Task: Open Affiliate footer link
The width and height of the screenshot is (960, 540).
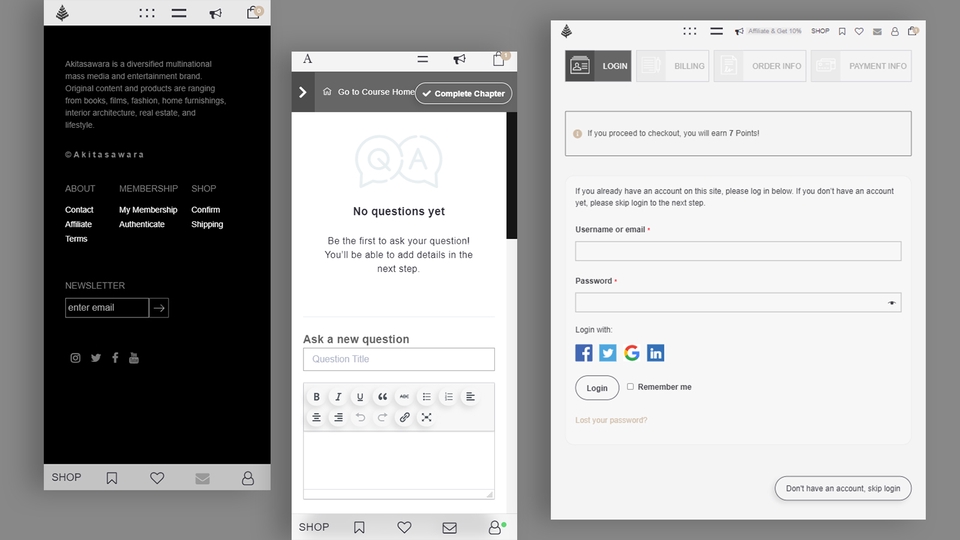Action: point(78,224)
